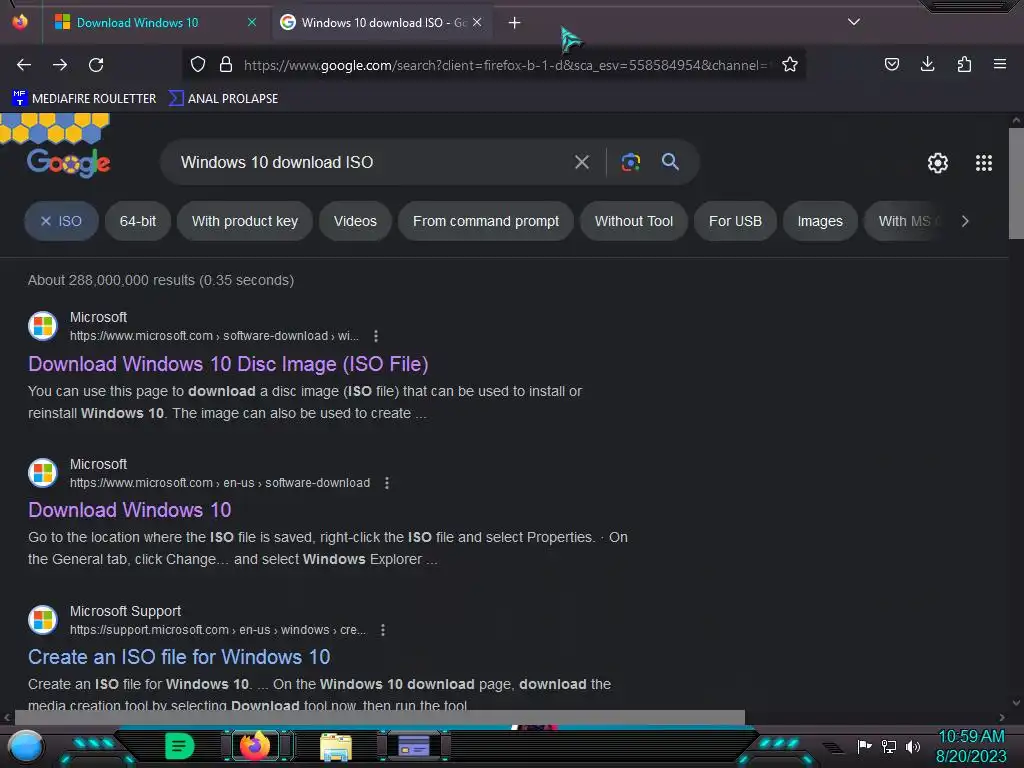Image resolution: width=1024 pixels, height=768 pixels.
Task: Close the Windows 10 download ISO tab
Action: coord(477,22)
